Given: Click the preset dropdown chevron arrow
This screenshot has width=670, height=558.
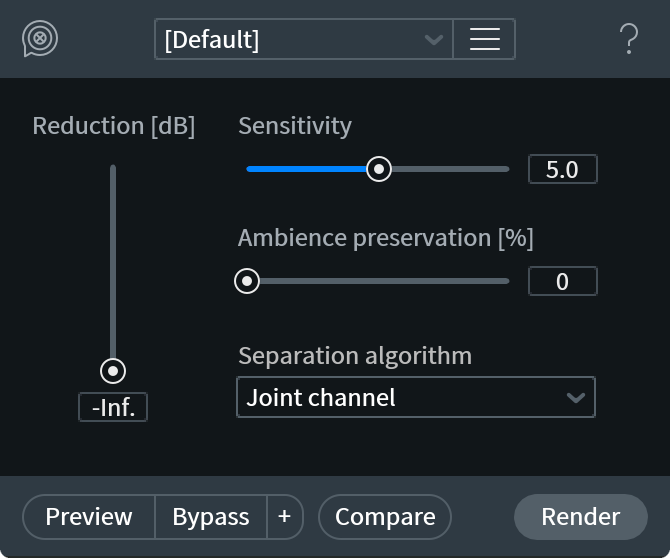Looking at the screenshot, I should 434,40.
